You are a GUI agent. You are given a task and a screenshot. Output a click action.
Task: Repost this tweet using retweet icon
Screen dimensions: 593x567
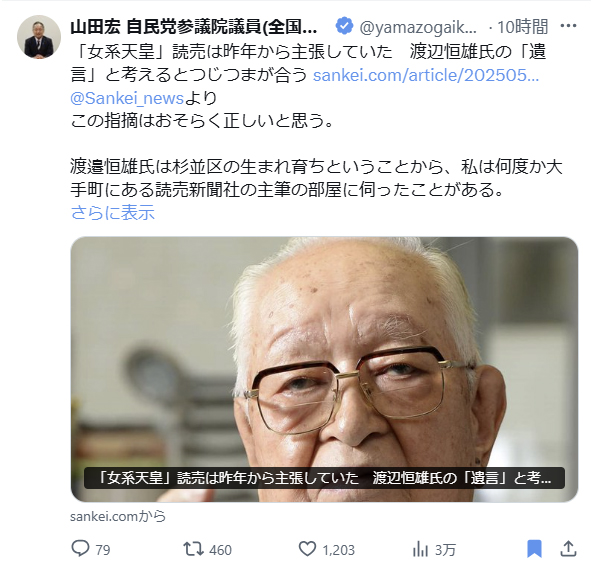(x=193, y=549)
